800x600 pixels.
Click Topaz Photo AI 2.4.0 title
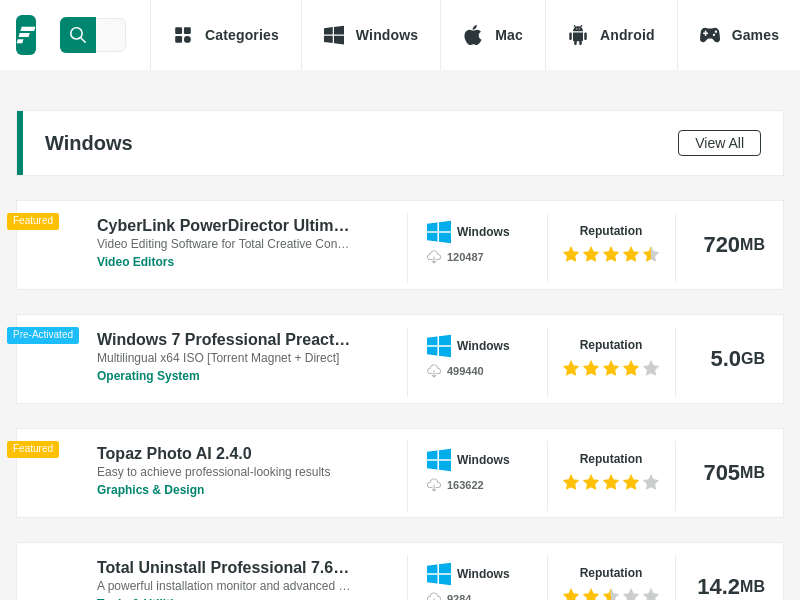click(174, 454)
